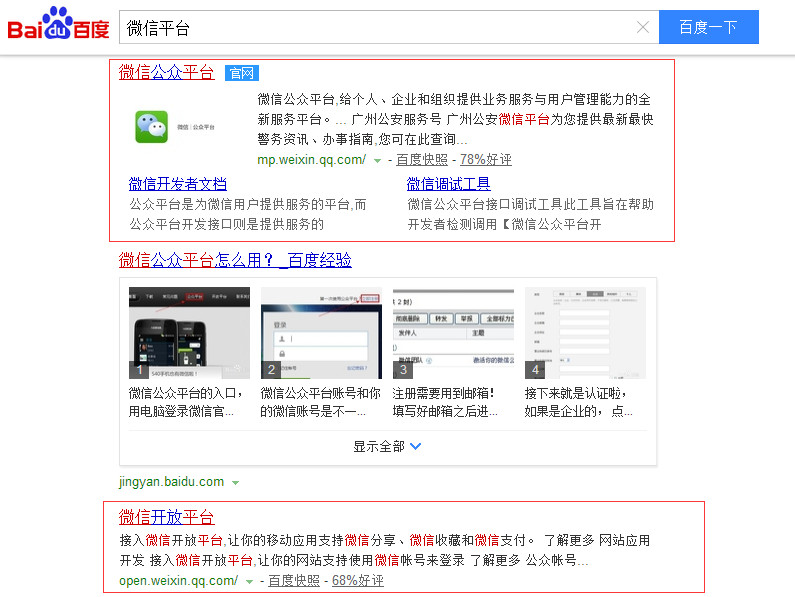Click description text under 微信调试工具

pos(530,214)
